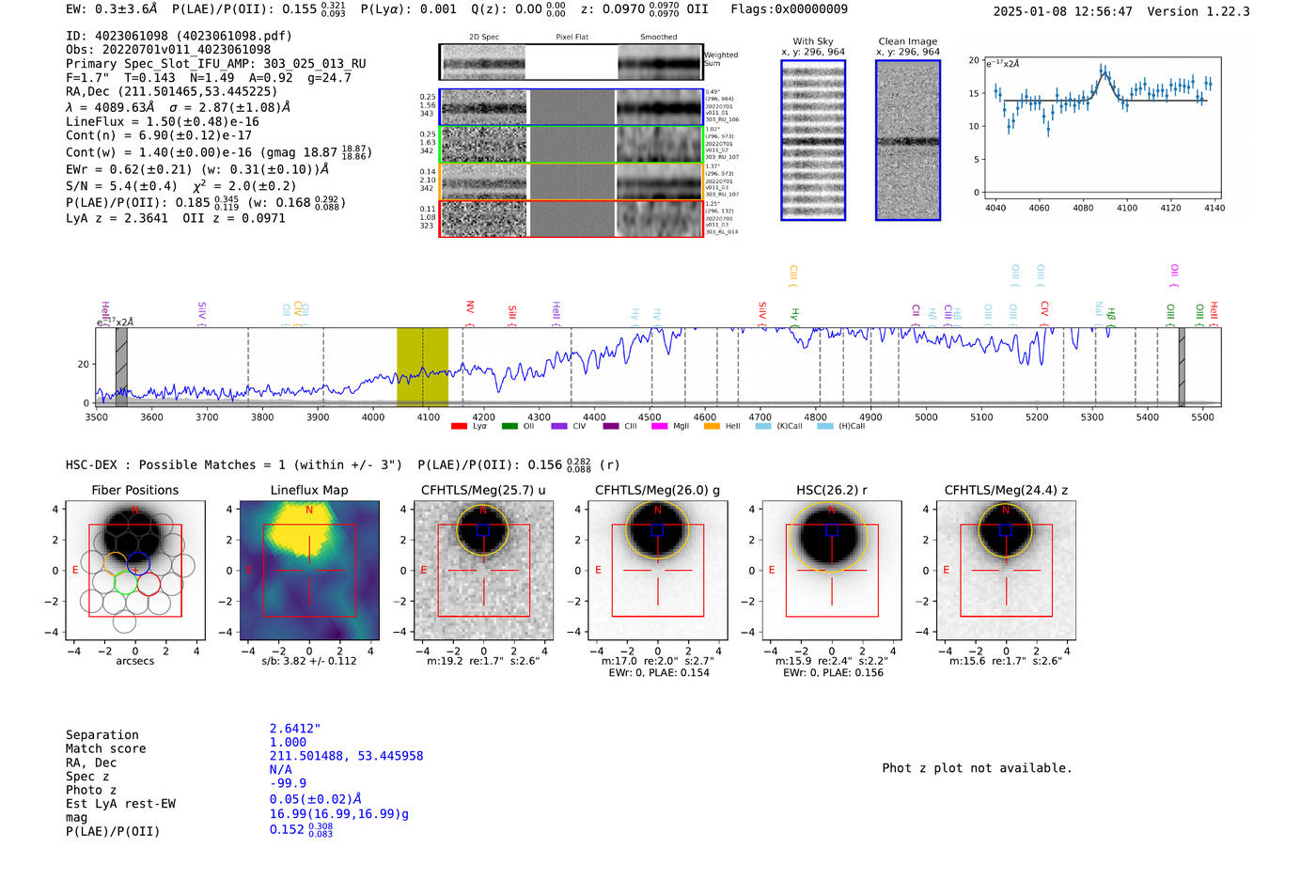Screen dimensions: 1316x896
Task: Click the S/N = 5.4(±0.4) text
Action: click(x=121, y=186)
